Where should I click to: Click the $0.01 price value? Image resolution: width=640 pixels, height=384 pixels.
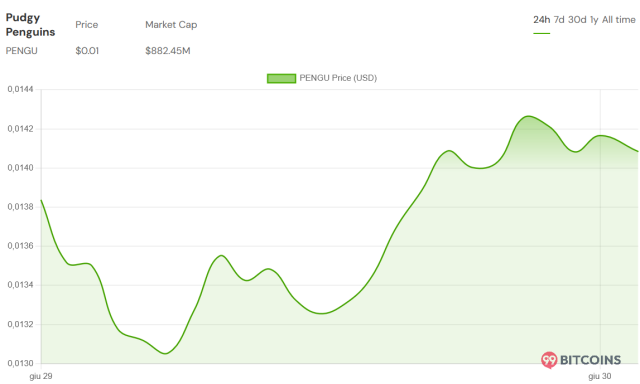(x=87, y=51)
